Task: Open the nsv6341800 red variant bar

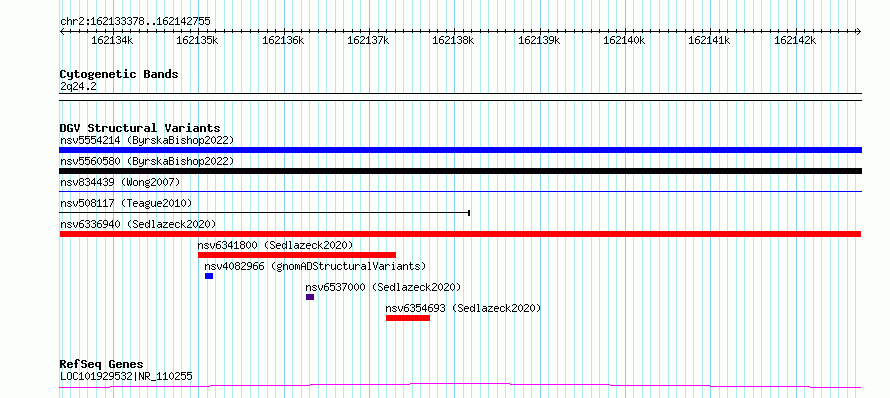Action: (x=297, y=255)
